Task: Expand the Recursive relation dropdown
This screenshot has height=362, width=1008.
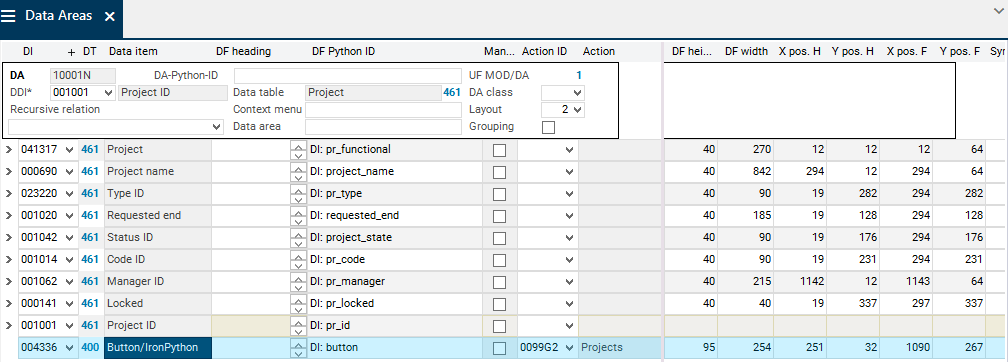Action: 116,127
